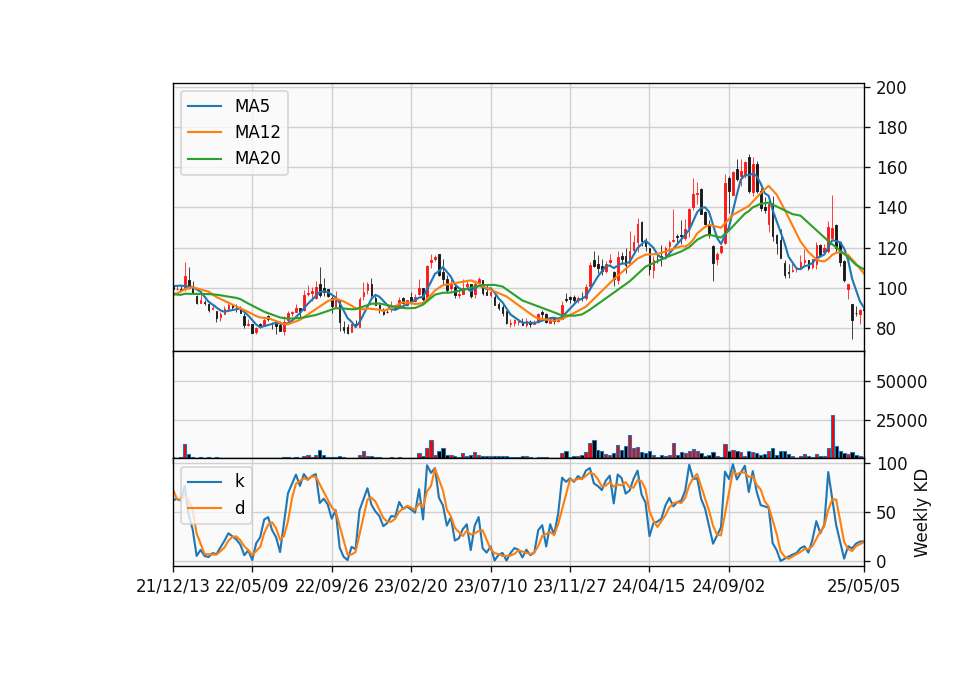Click the orange MA12 legend line sample
The height and width of the screenshot is (690, 960).
pyautogui.click(x=204, y=132)
